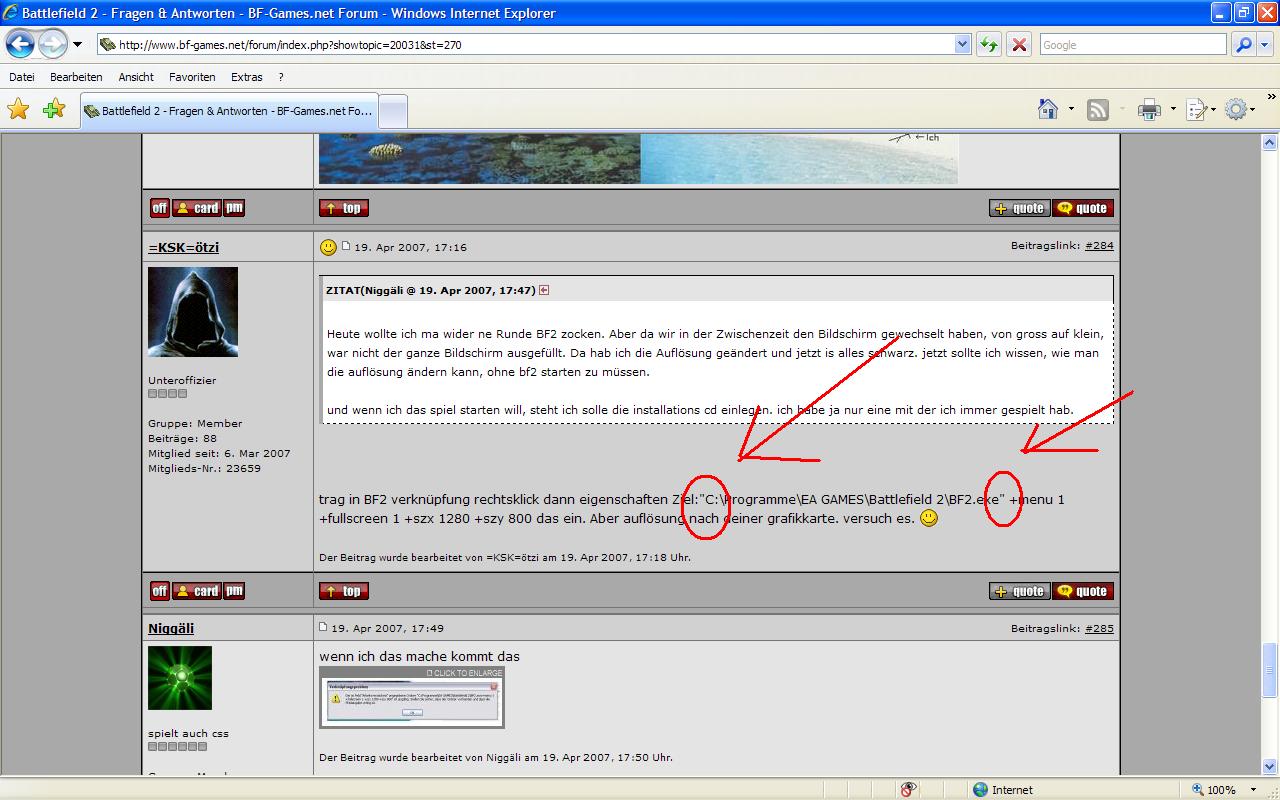
Task: Click the Stop loading red X icon
Action: 1019,45
